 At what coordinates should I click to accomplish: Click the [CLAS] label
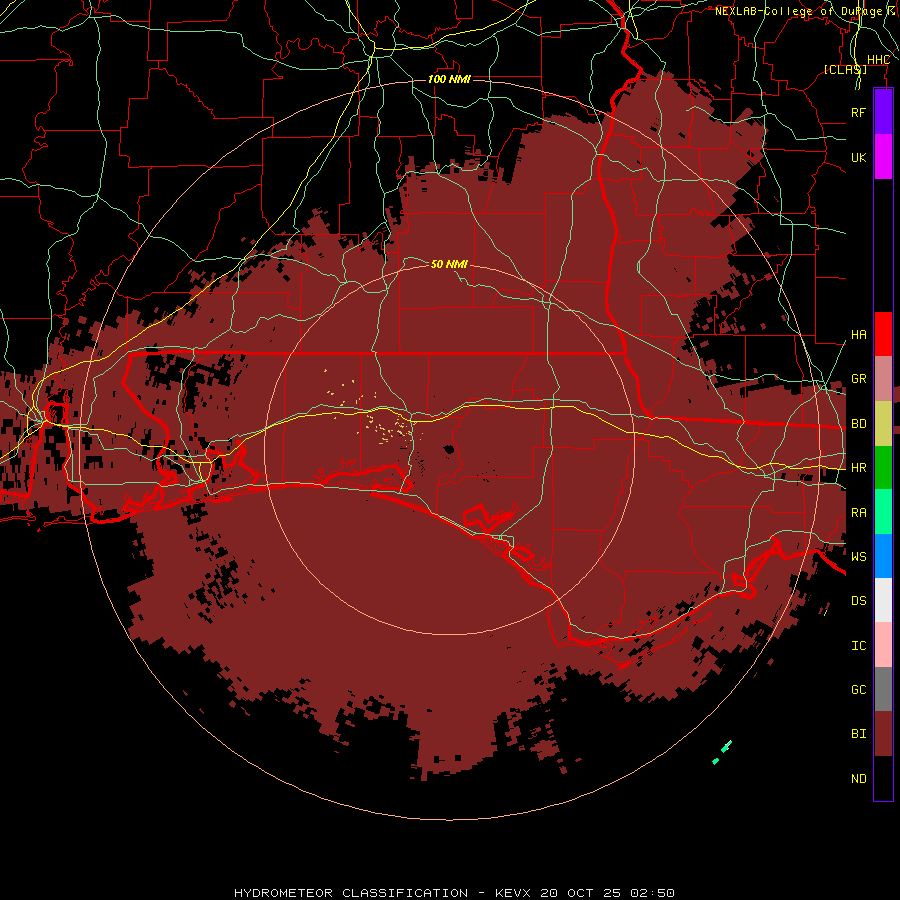point(845,69)
